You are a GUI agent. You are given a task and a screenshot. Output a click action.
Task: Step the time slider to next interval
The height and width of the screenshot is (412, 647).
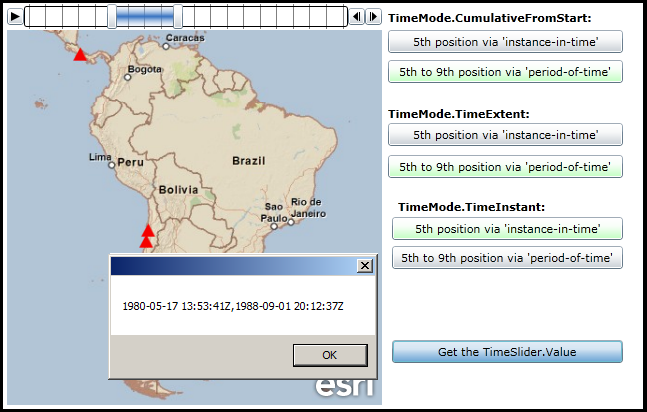(373, 17)
